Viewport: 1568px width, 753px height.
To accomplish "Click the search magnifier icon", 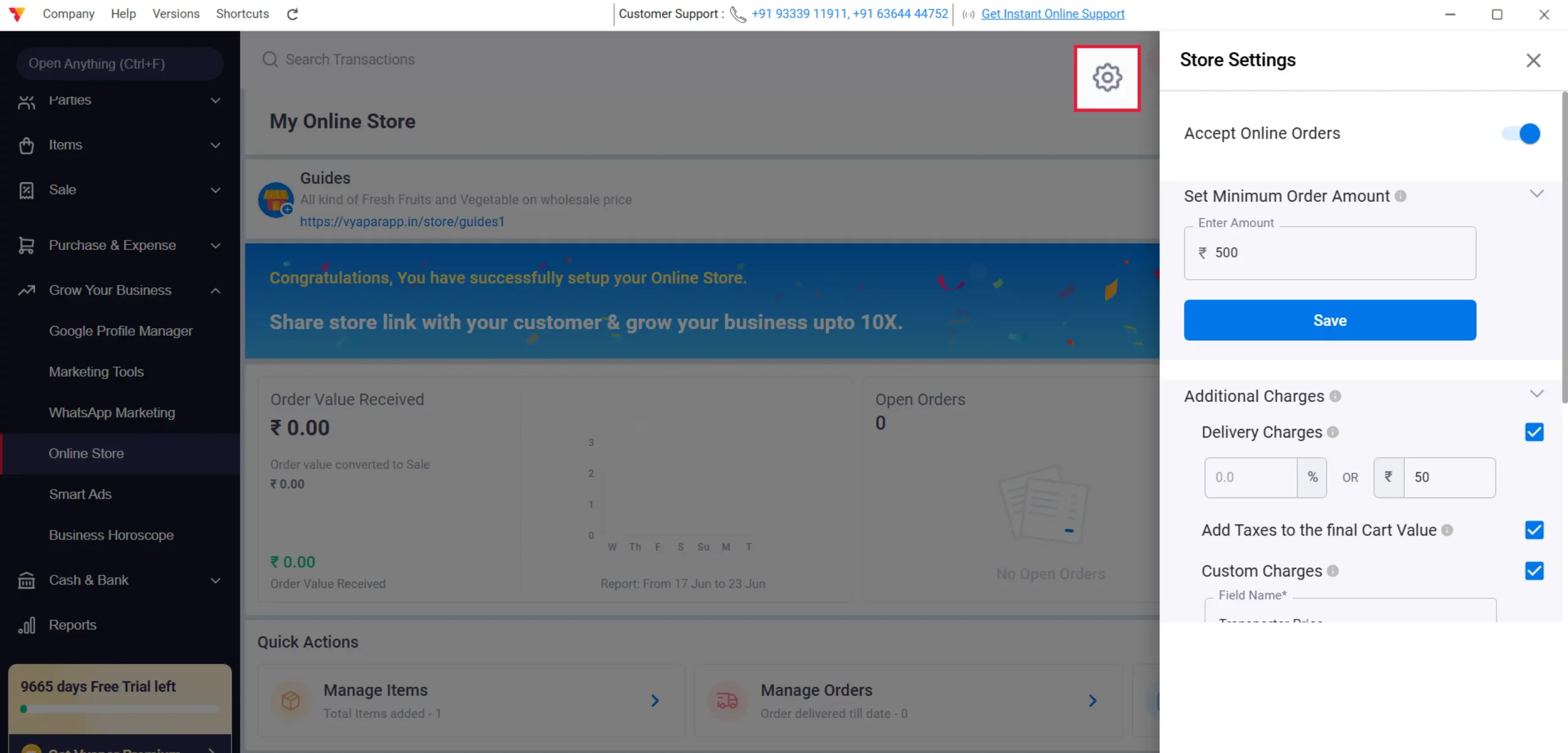I will click(x=270, y=59).
